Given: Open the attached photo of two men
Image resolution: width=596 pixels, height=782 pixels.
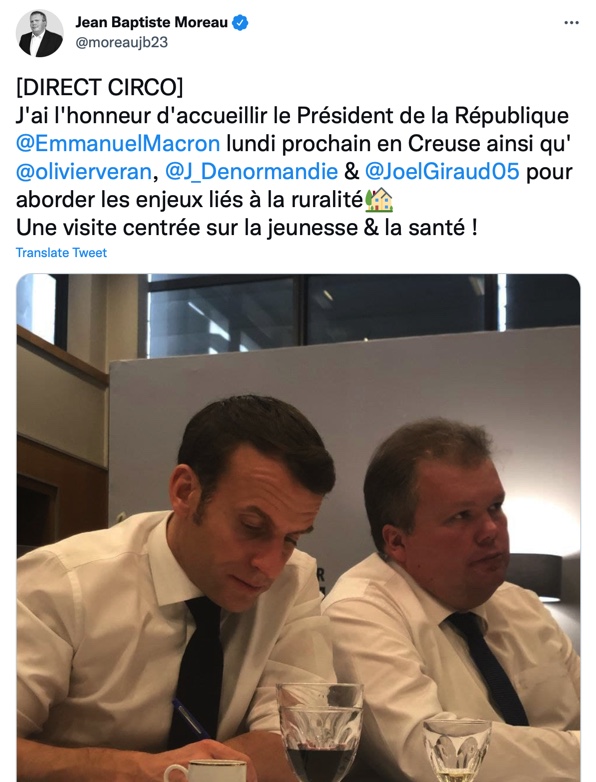Looking at the screenshot, I should pos(298,528).
